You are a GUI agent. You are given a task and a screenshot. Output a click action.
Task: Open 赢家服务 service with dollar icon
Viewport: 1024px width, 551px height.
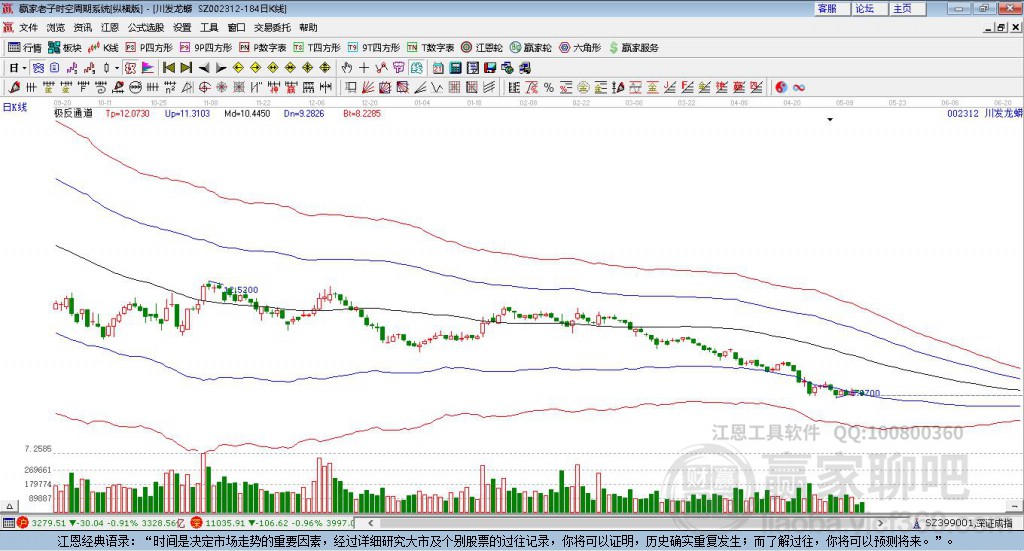[633, 48]
